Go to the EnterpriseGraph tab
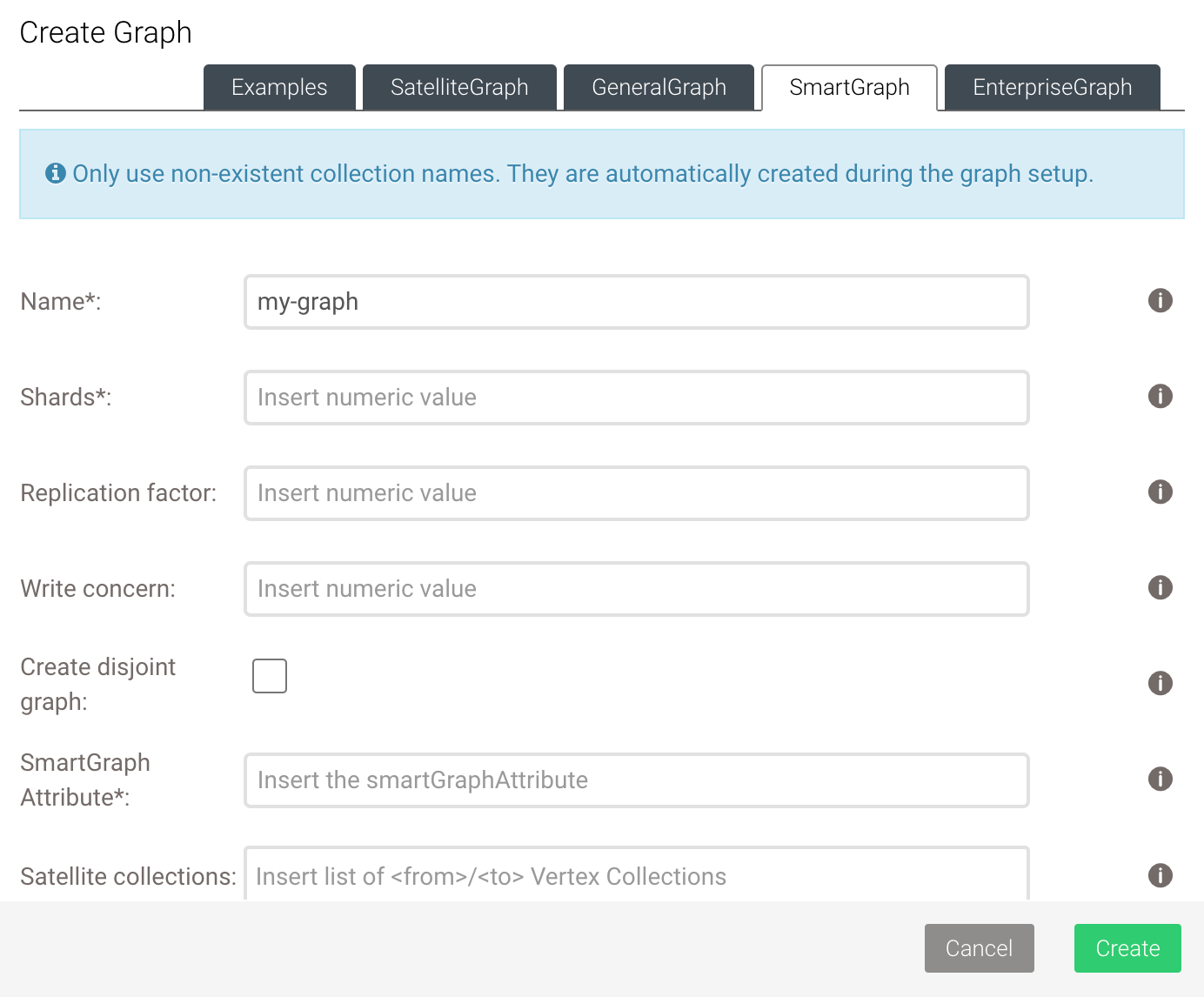The image size is (1204, 997). [1053, 87]
